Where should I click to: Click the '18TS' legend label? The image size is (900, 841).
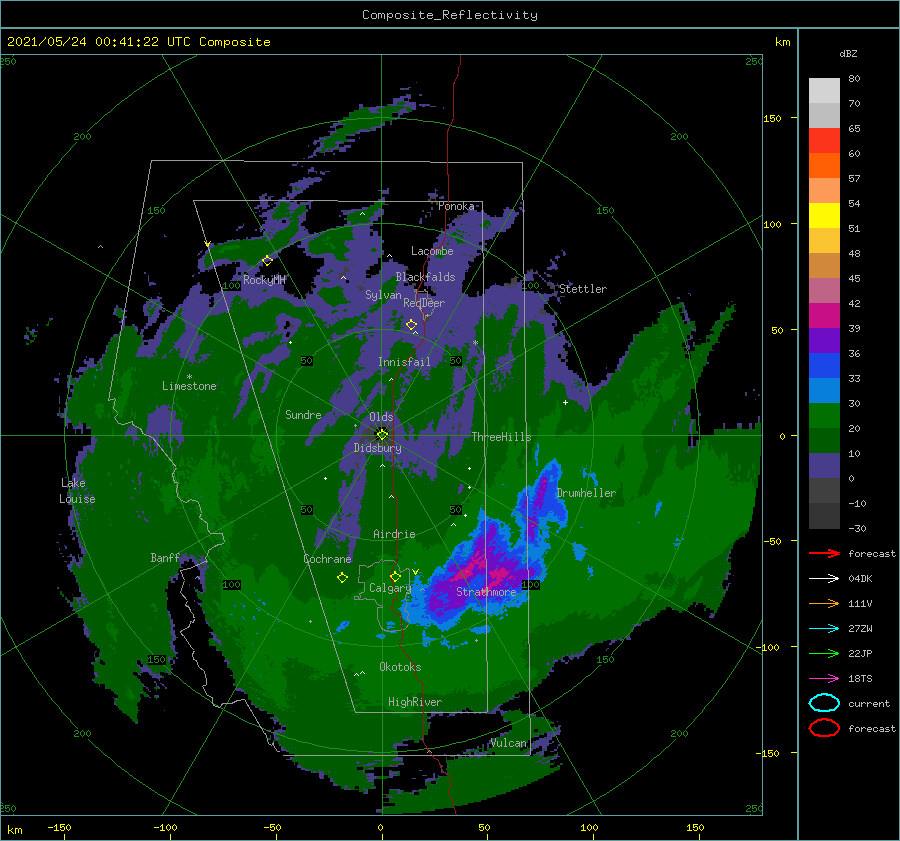(x=860, y=679)
